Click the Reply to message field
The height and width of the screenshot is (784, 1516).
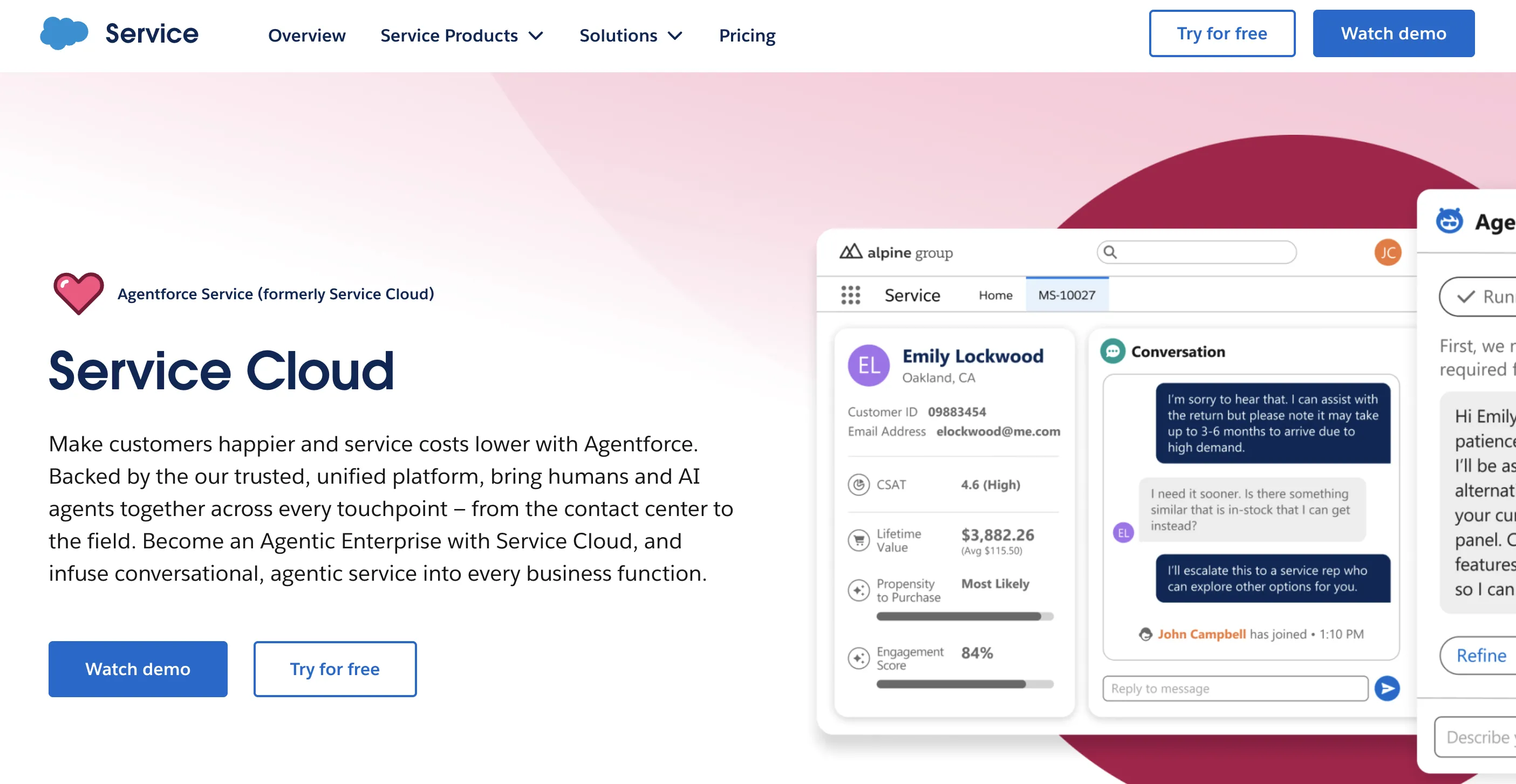(1235, 688)
